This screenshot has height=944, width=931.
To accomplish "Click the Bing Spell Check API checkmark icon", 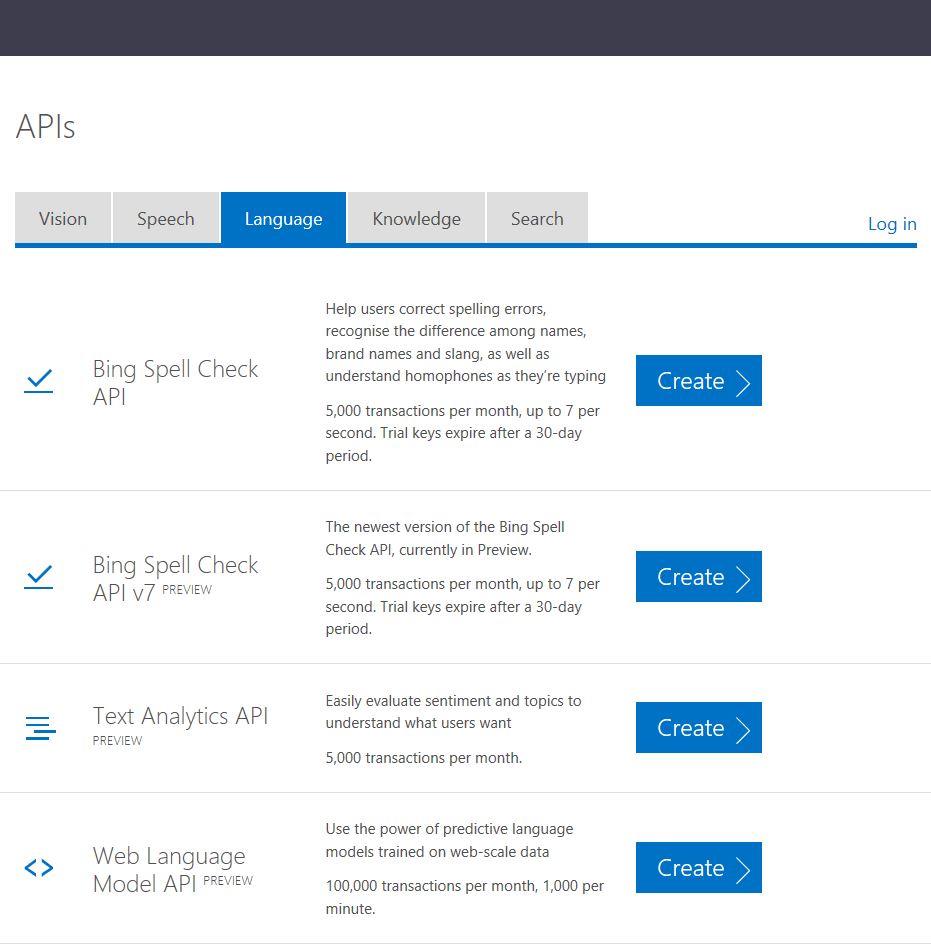I will coord(39,381).
